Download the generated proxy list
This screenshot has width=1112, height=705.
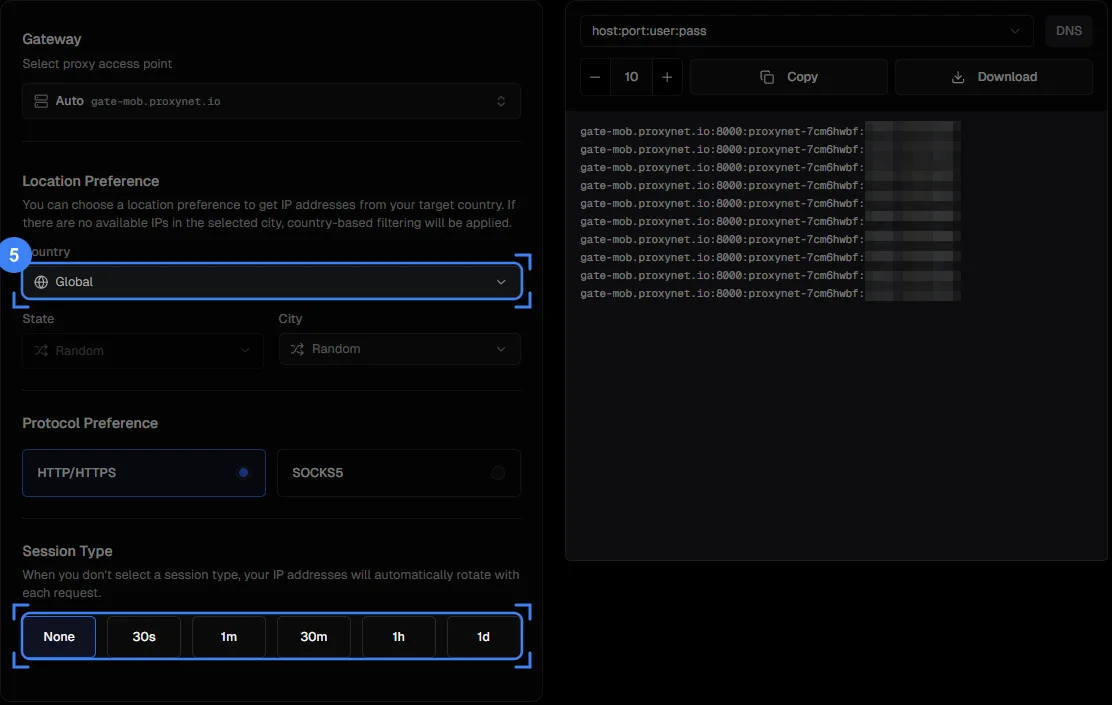[x=994, y=77]
